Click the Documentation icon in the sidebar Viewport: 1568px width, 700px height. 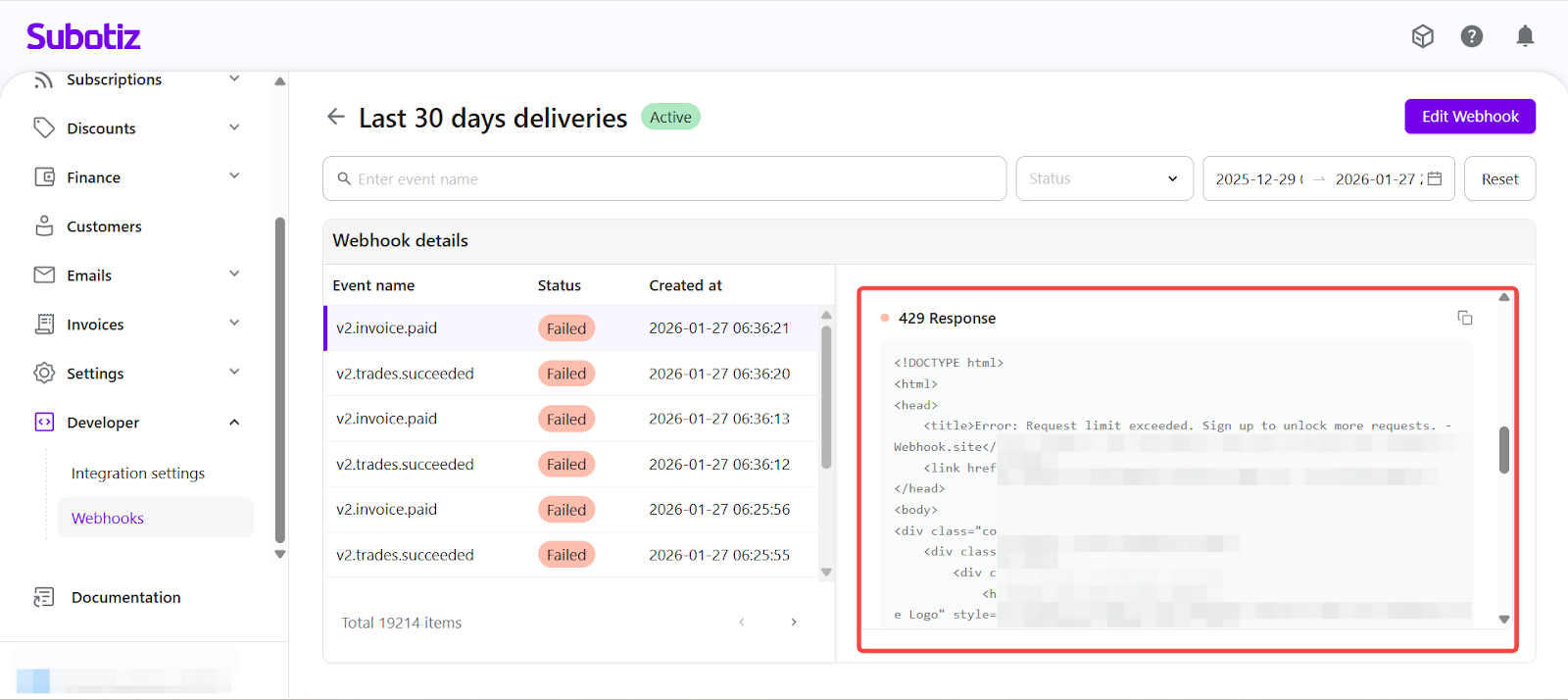click(x=44, y=597)
